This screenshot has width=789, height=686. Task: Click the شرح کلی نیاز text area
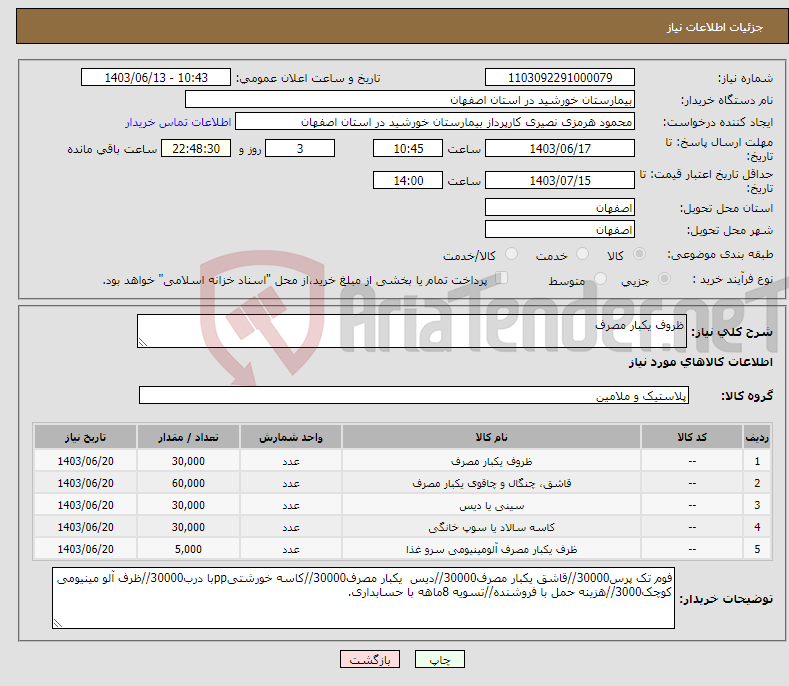coord(412,331)
